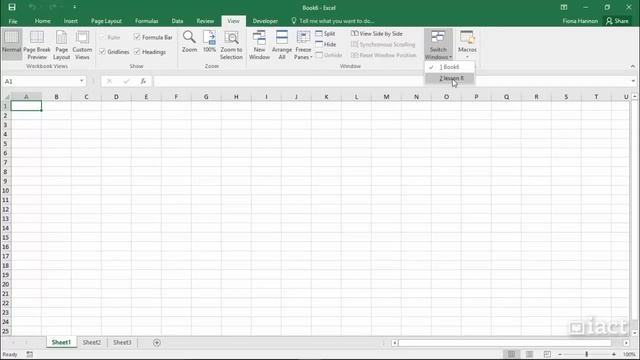Click View Side by Side
Image resolution: width=640 pixels, height=360 pixels.
pos(377,33)
